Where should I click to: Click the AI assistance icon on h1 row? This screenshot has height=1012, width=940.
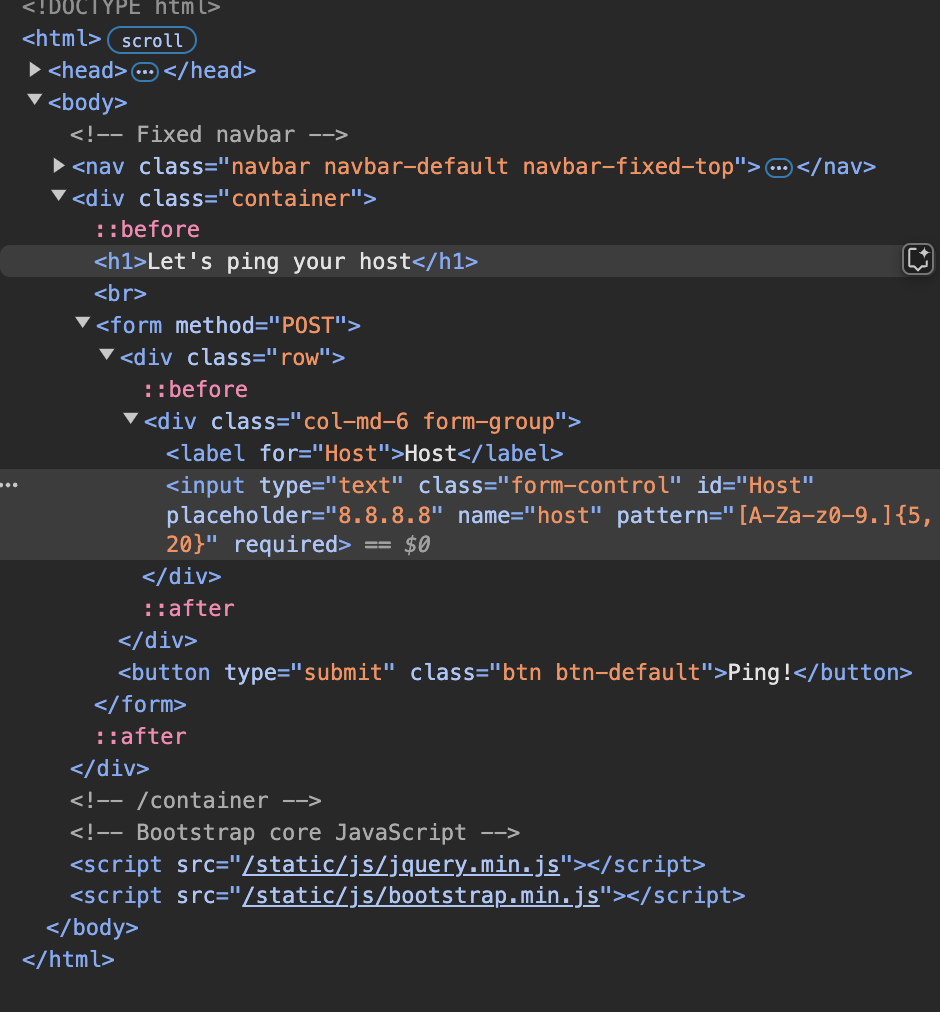pos(917,260)
